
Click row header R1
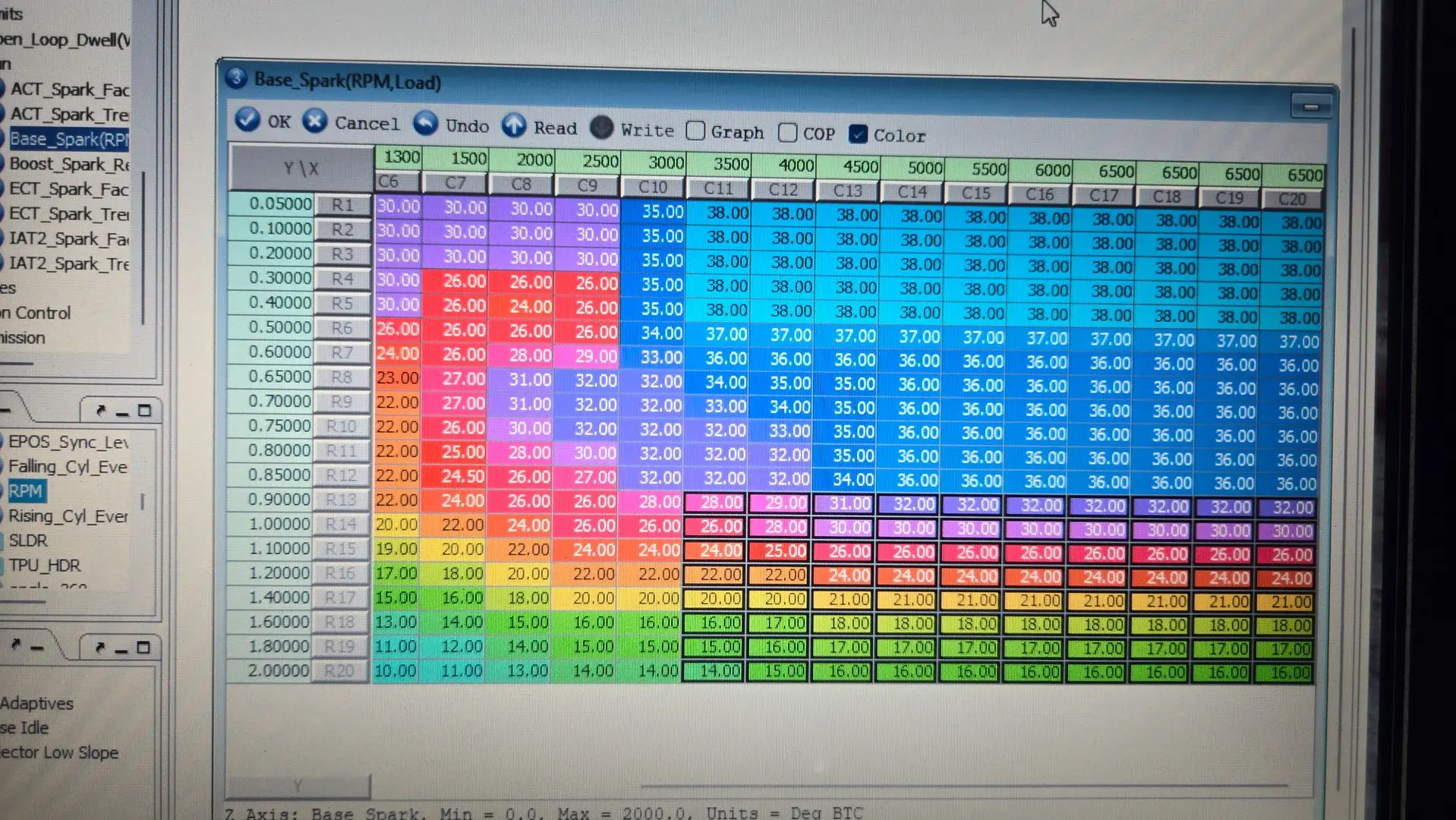click(x=342, y=205)
